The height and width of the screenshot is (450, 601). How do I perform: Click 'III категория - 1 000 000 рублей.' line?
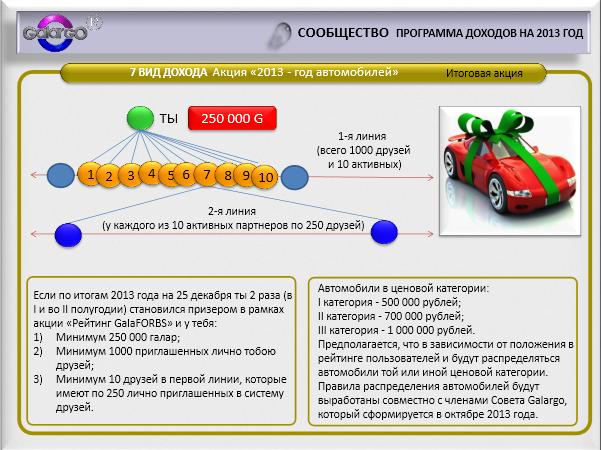point(396,330)
